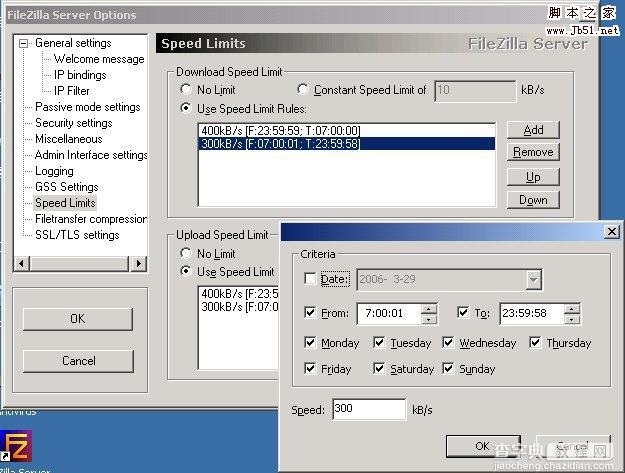Screen dimensions: 625x473
Task: Uncheck Tuesday checkbox
Action: point(379,342)
